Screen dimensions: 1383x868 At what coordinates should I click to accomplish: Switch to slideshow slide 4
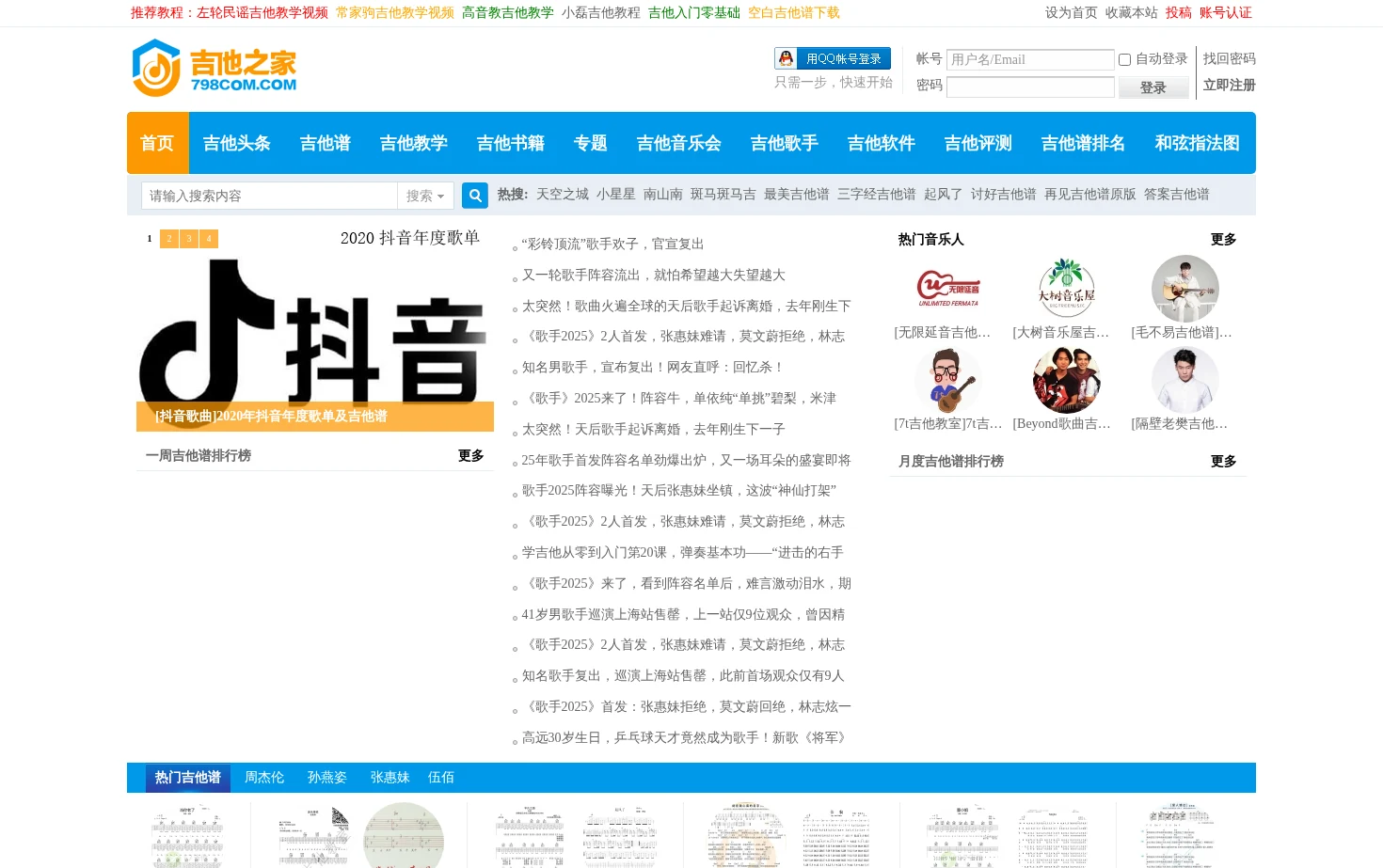click(x=209, y=239)
